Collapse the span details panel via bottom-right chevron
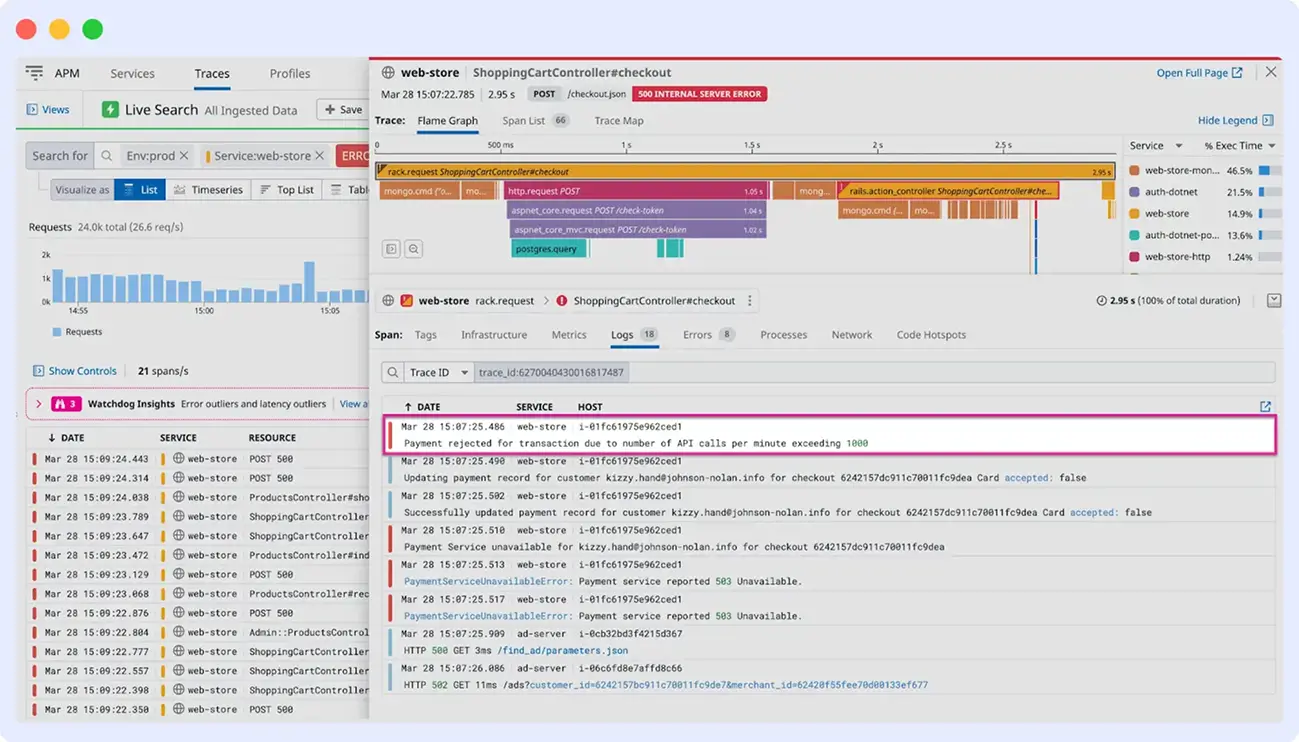1299x742 pixels. (1272, 299)
